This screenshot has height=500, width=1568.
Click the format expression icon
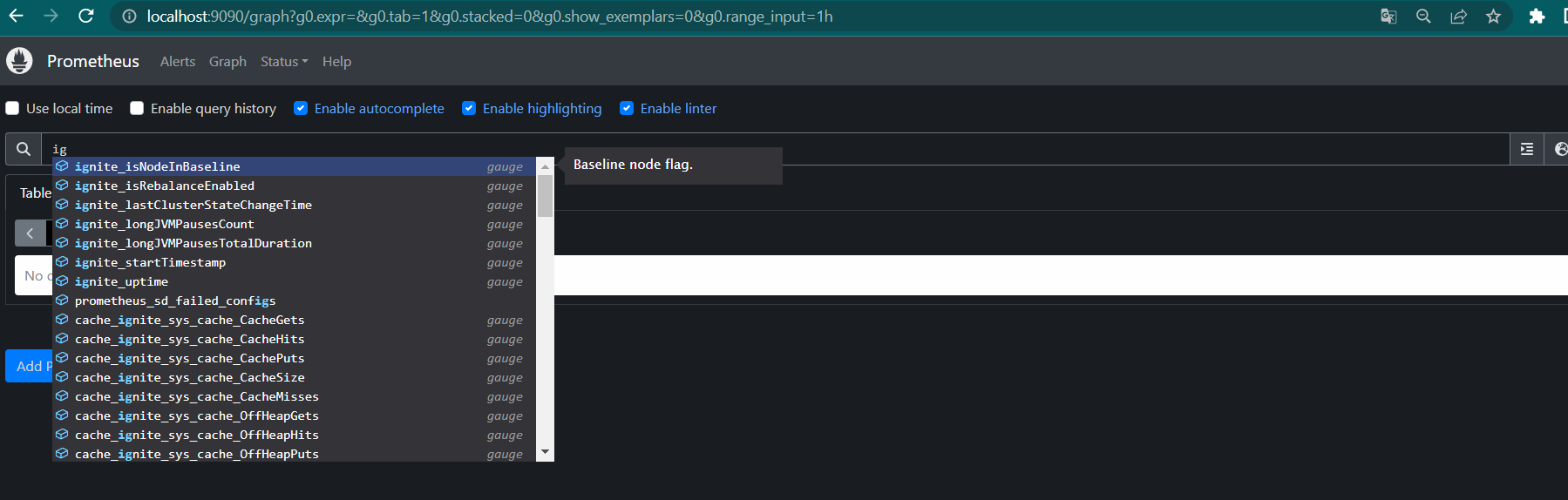1527,149
